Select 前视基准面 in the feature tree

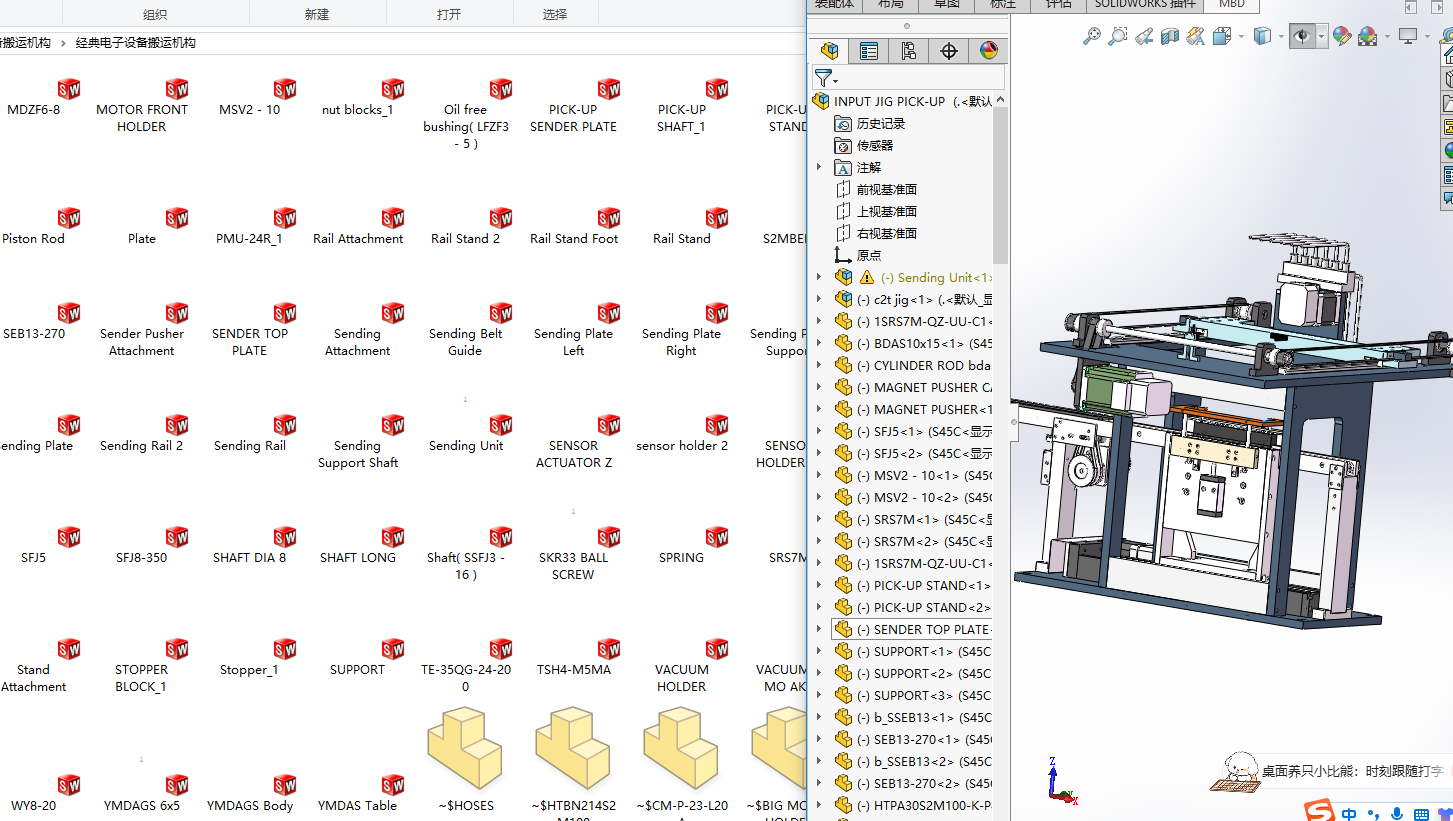[886, 189]
